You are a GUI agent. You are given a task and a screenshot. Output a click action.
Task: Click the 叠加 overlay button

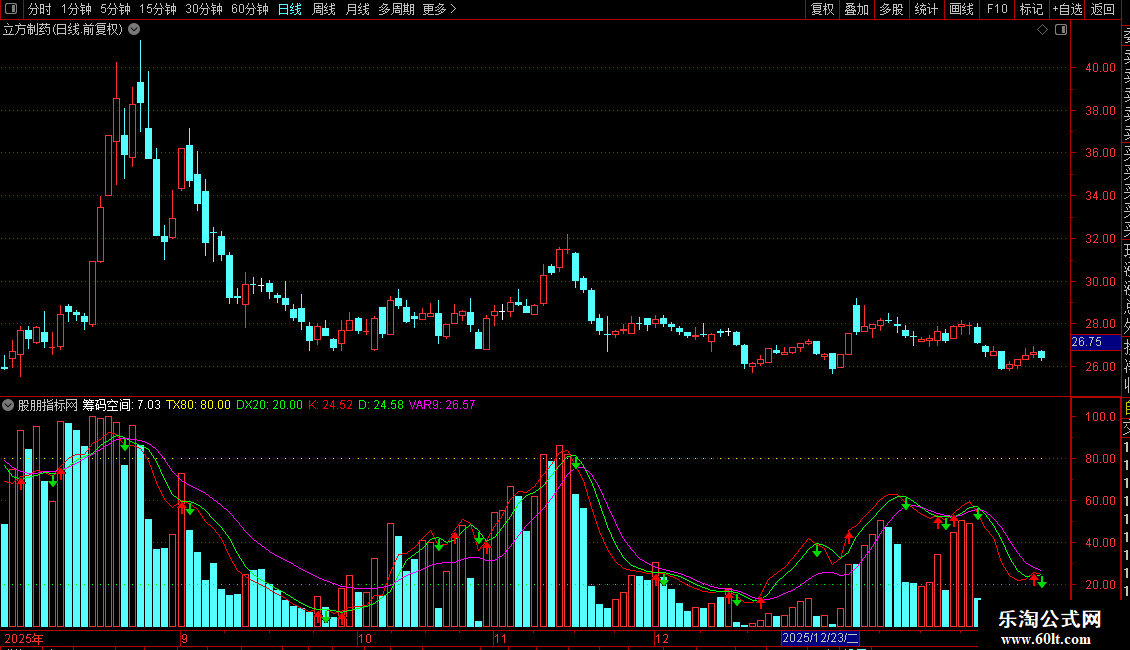(857, 9)
